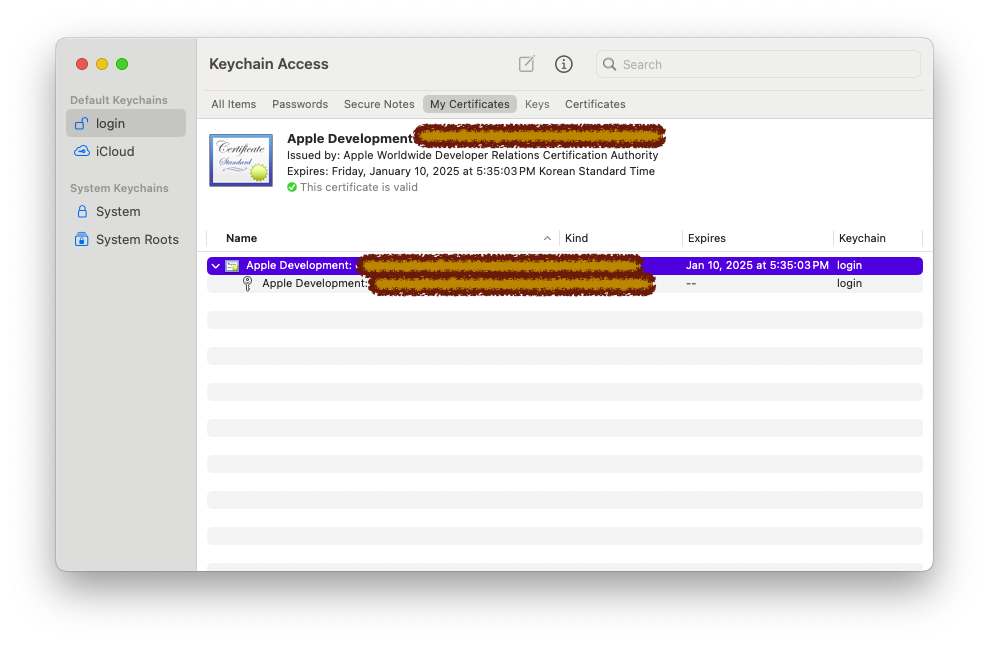Maximize the window with green button
Image resolution: width=989 pixels, height=645 pixels.
click(122, 64)
